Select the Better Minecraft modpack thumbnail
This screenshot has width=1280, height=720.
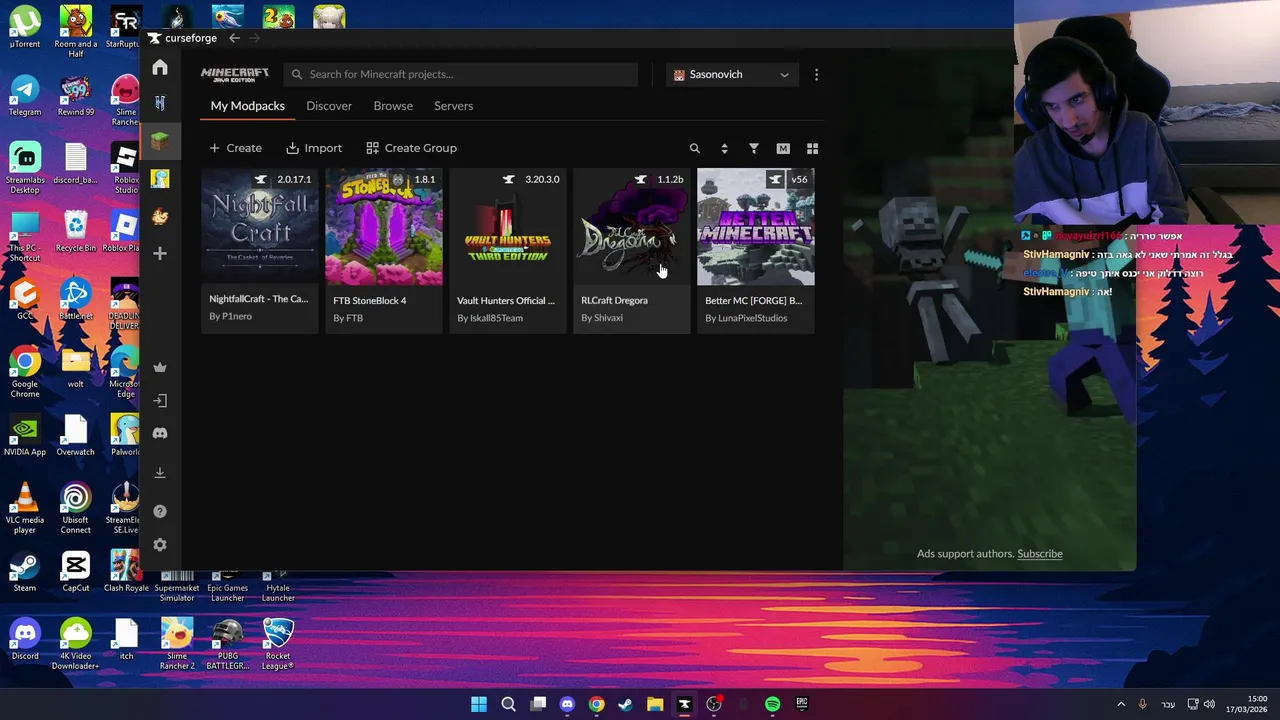click(x=756, y=227)
